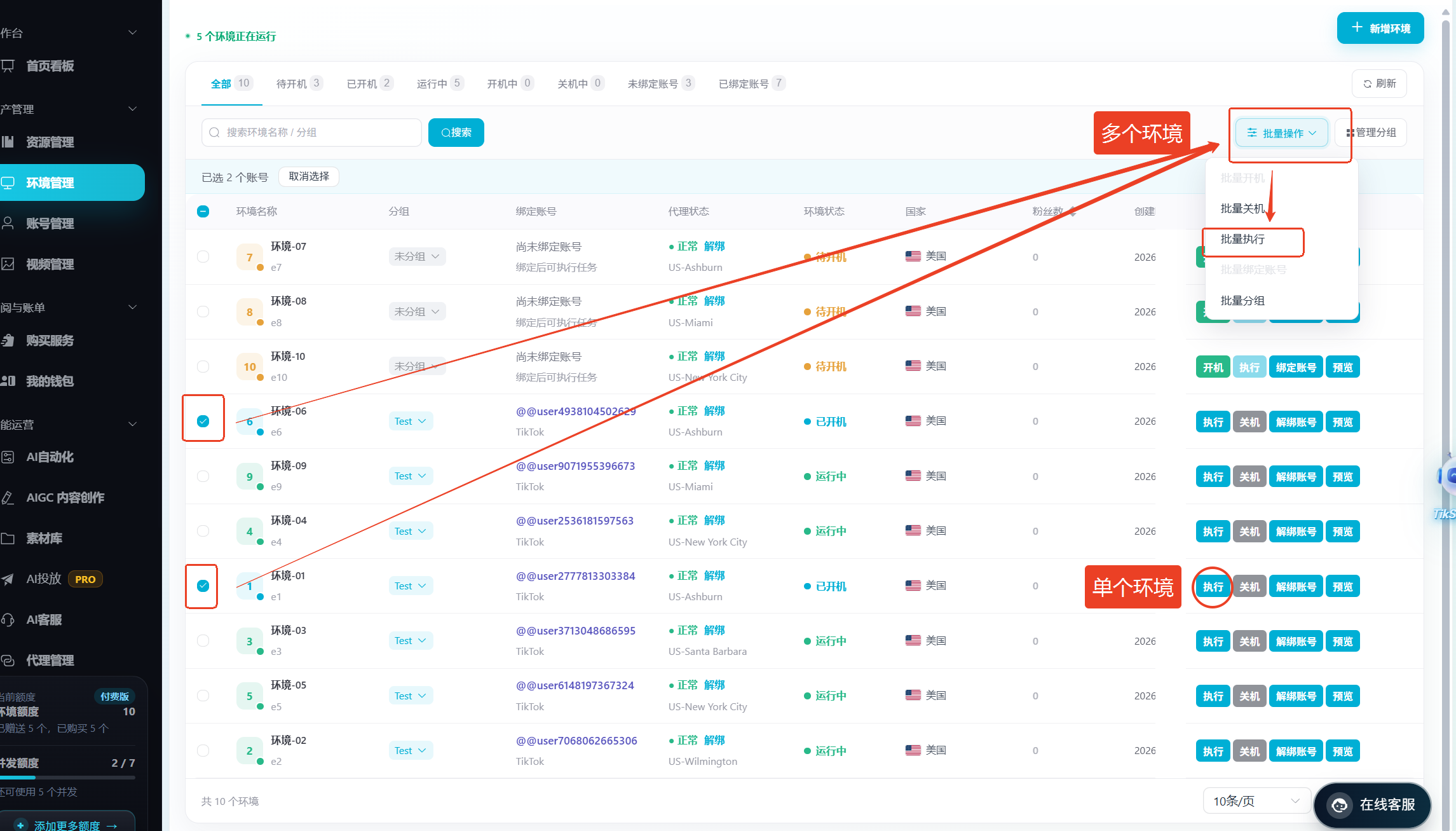Image resolution: width=1456 pixels, height=831 pixels.
Task: Uncheck the 环境-06 row checkbox
Action: [x=203, y=421]
